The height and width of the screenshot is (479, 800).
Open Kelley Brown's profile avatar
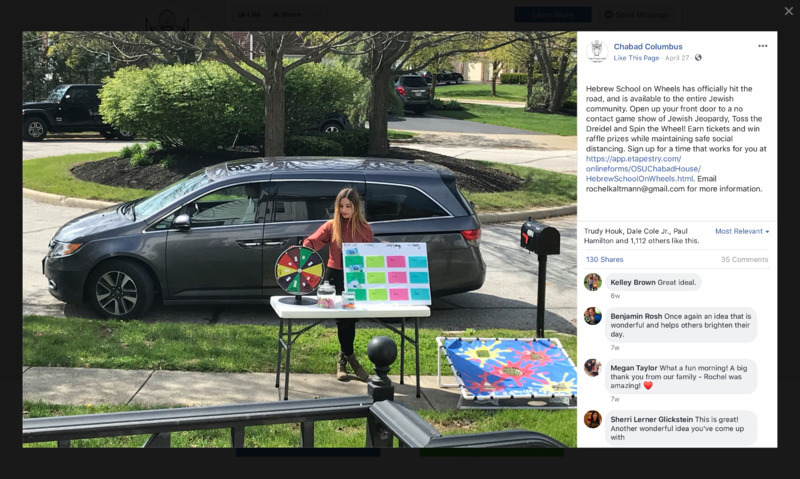[593, 282]
